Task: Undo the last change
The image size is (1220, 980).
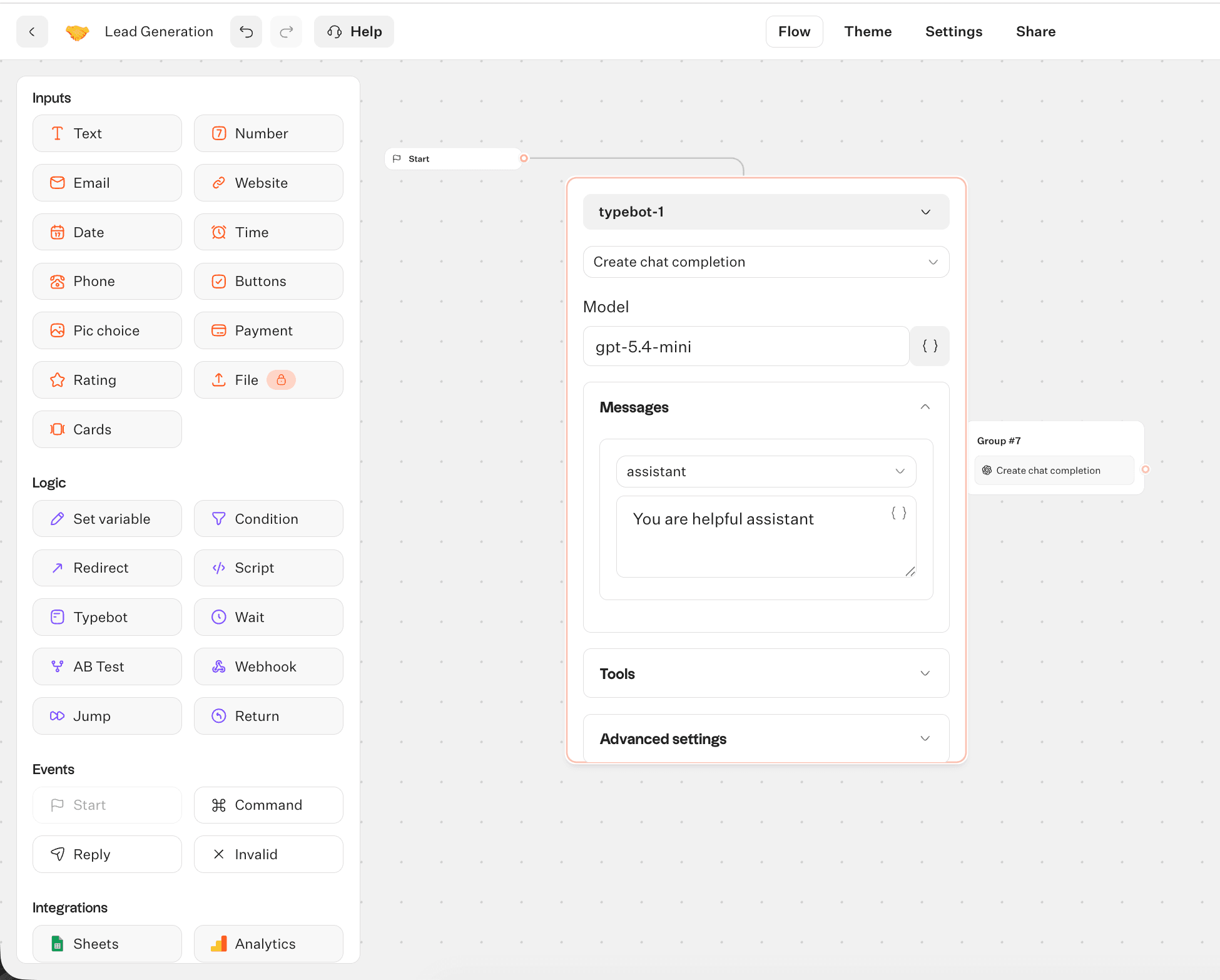Action: 246,32
